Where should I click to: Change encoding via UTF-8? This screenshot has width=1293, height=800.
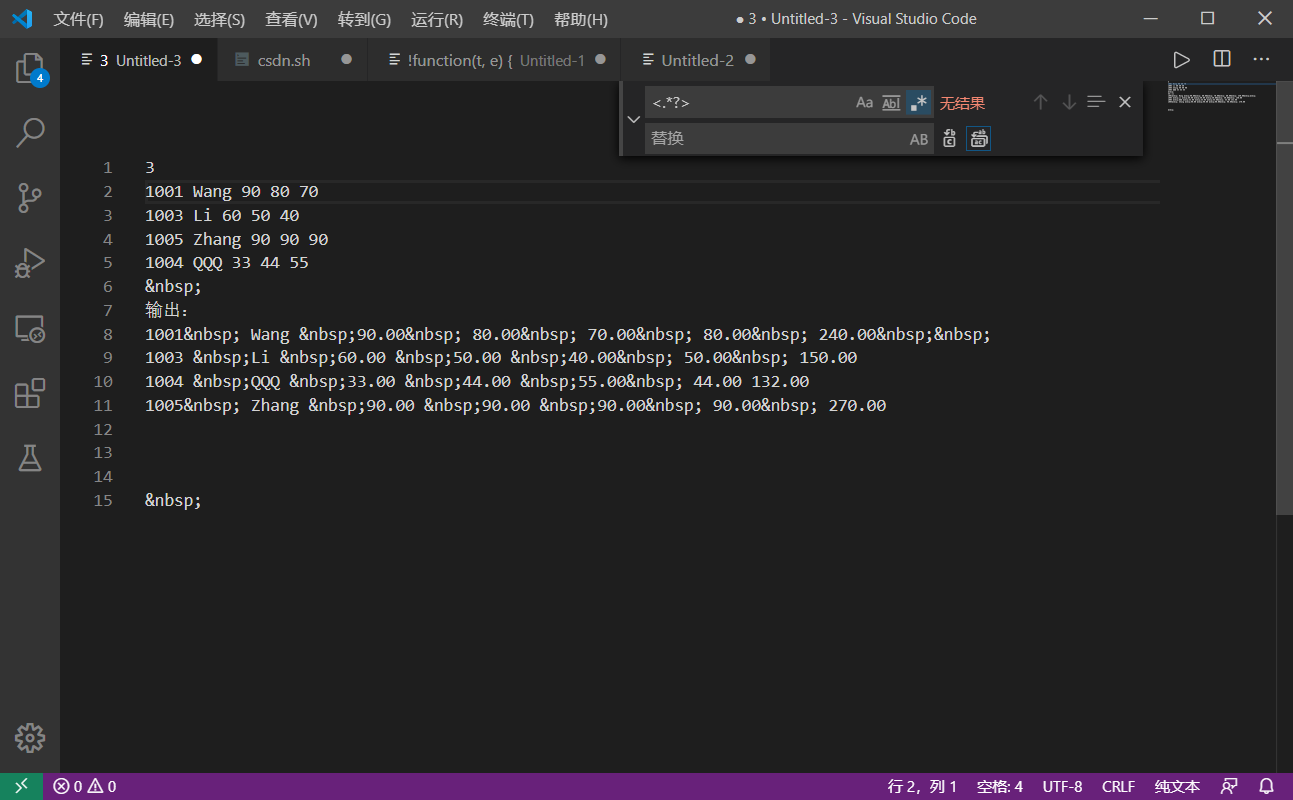(1062, 786)
